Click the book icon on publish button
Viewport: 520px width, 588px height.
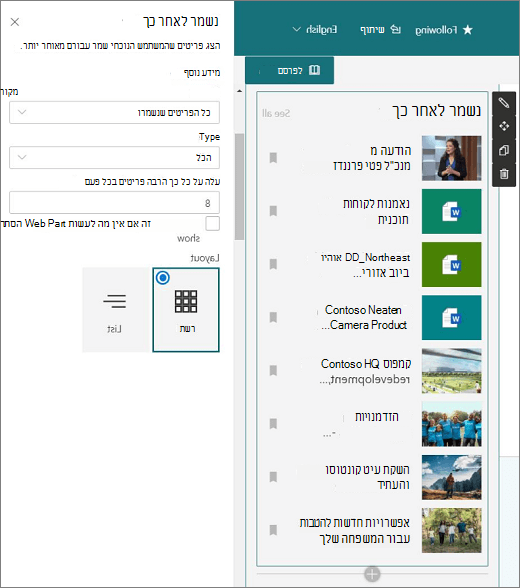click(x=314, y=70)
